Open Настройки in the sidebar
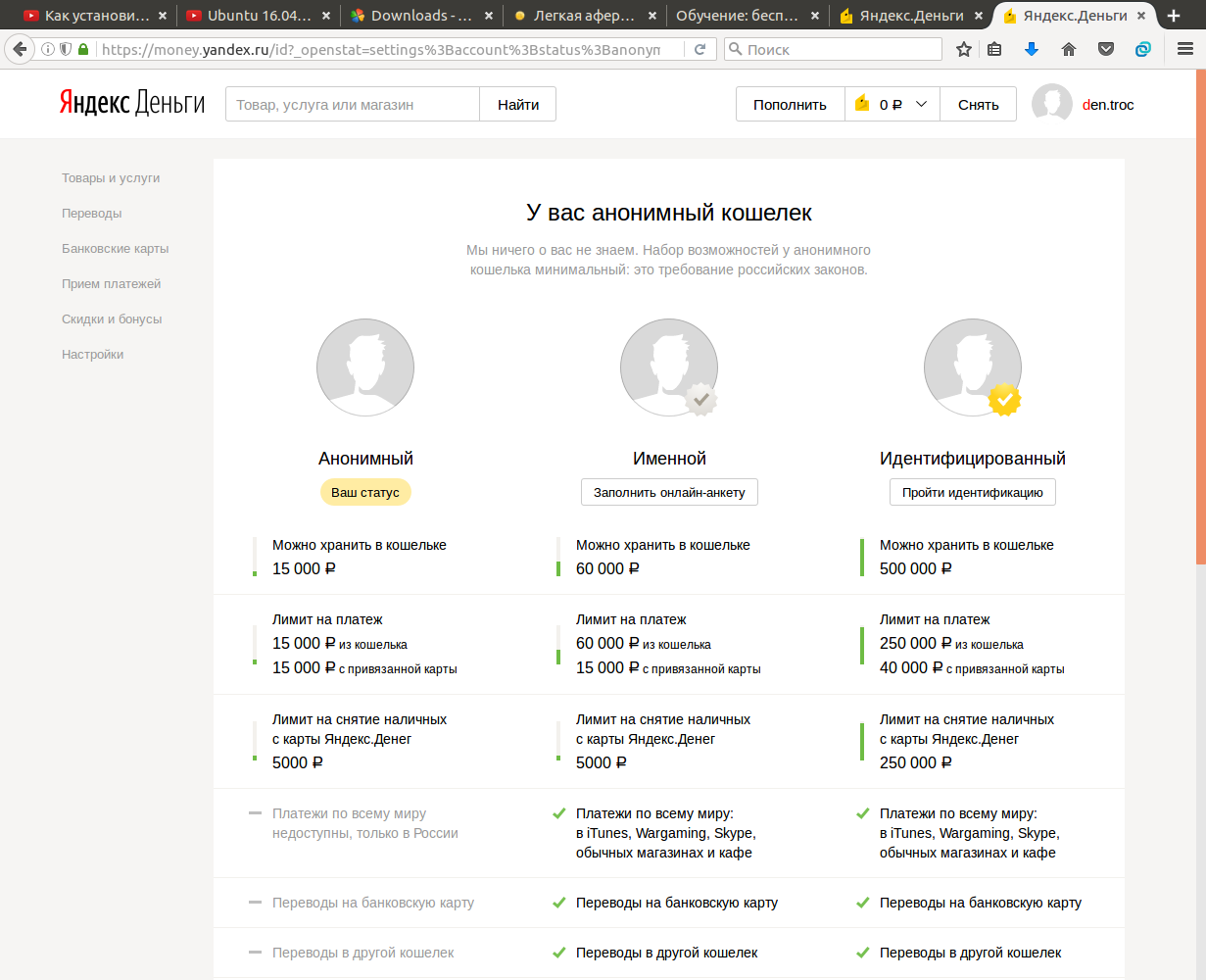 [93, 355]
